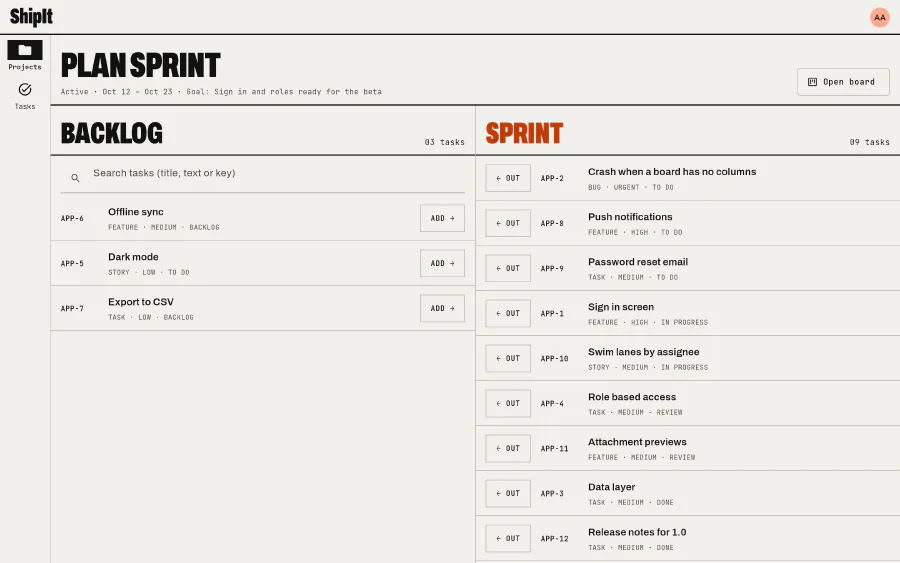Screen dimensions: 900x563
Task: Click the APP-2 task key
Action: click(552, 178)
